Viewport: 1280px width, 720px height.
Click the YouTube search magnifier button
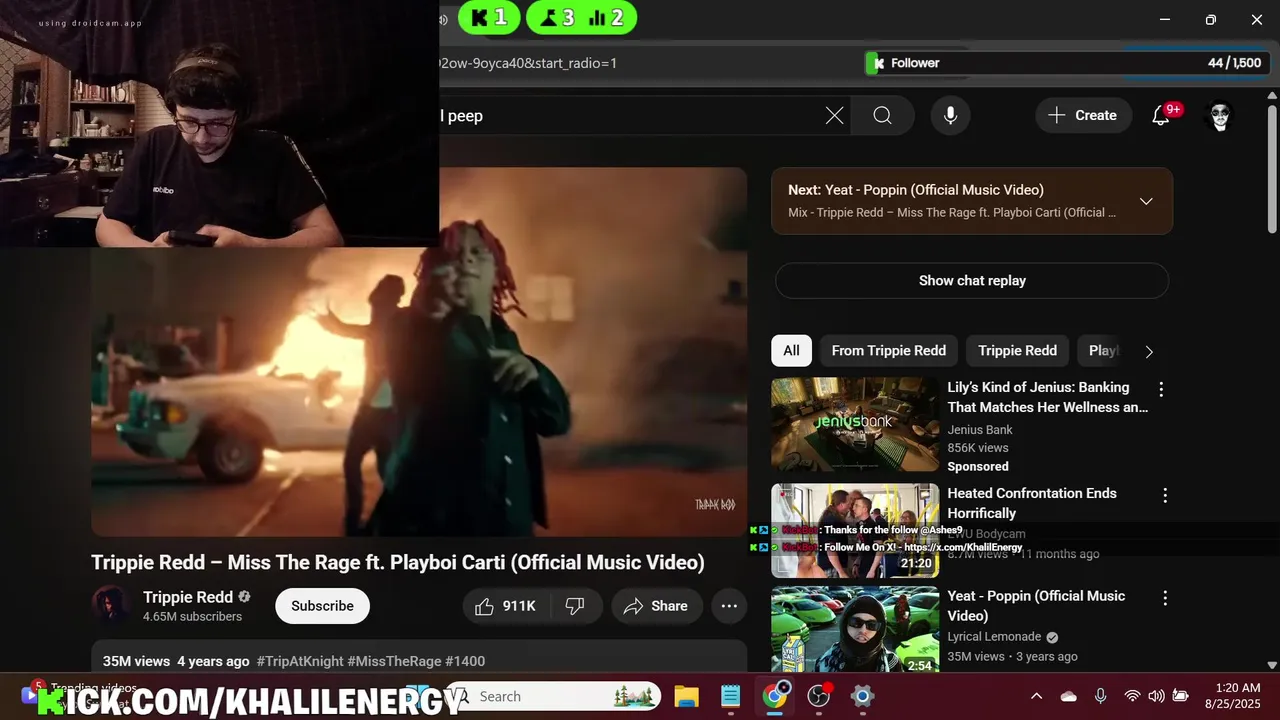[x=882, y=116]
